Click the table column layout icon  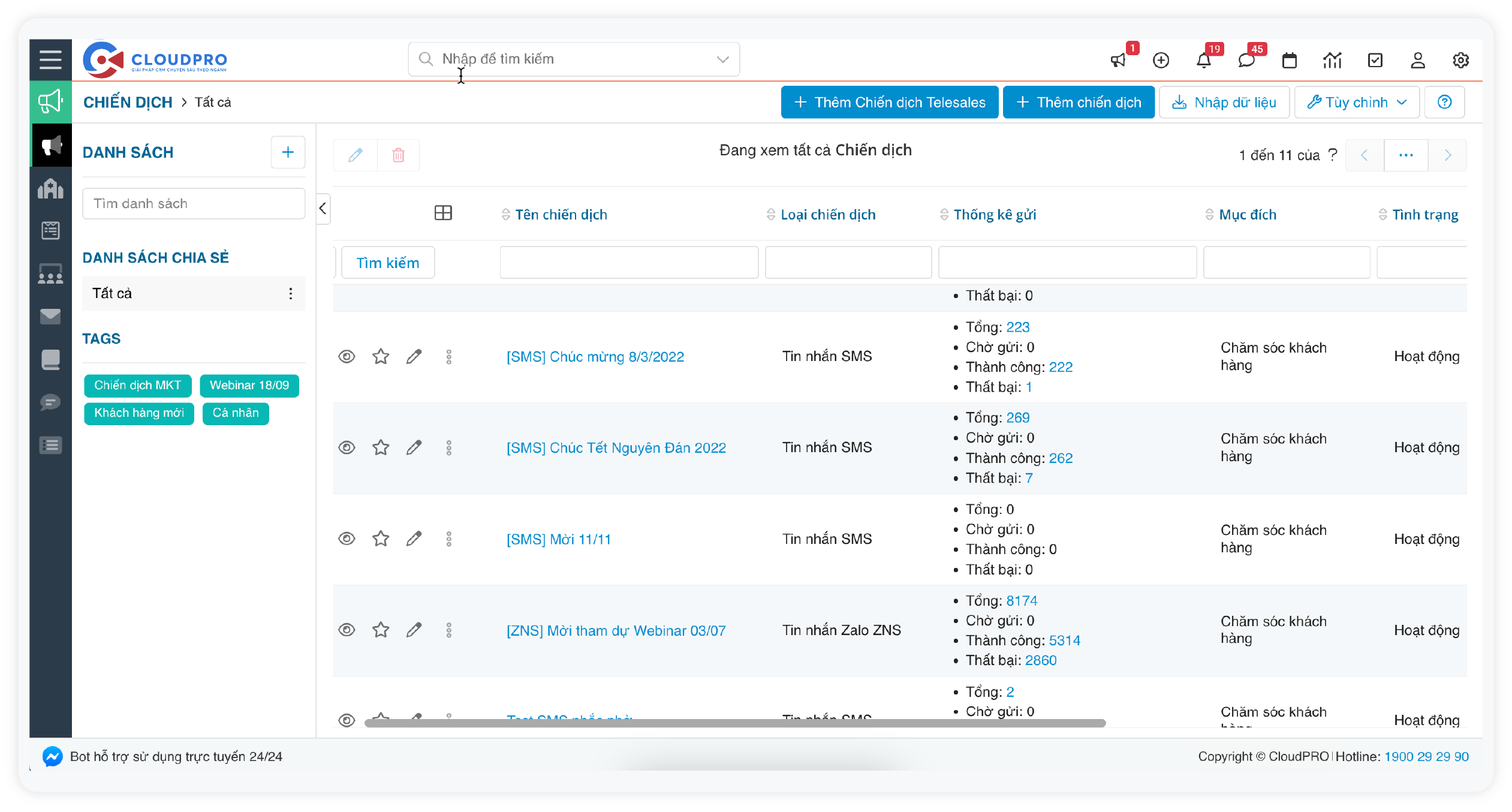pos(443,213)
